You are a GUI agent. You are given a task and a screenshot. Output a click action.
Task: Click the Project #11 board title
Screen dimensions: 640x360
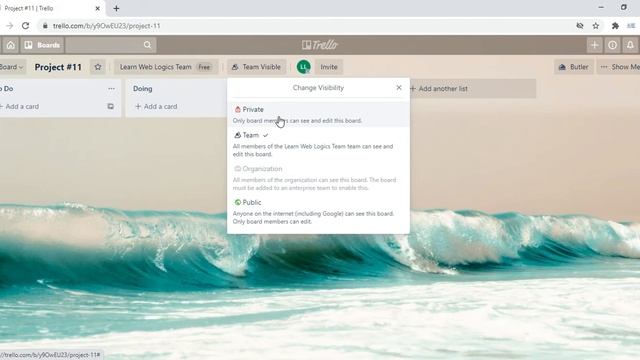coord(58,67)
